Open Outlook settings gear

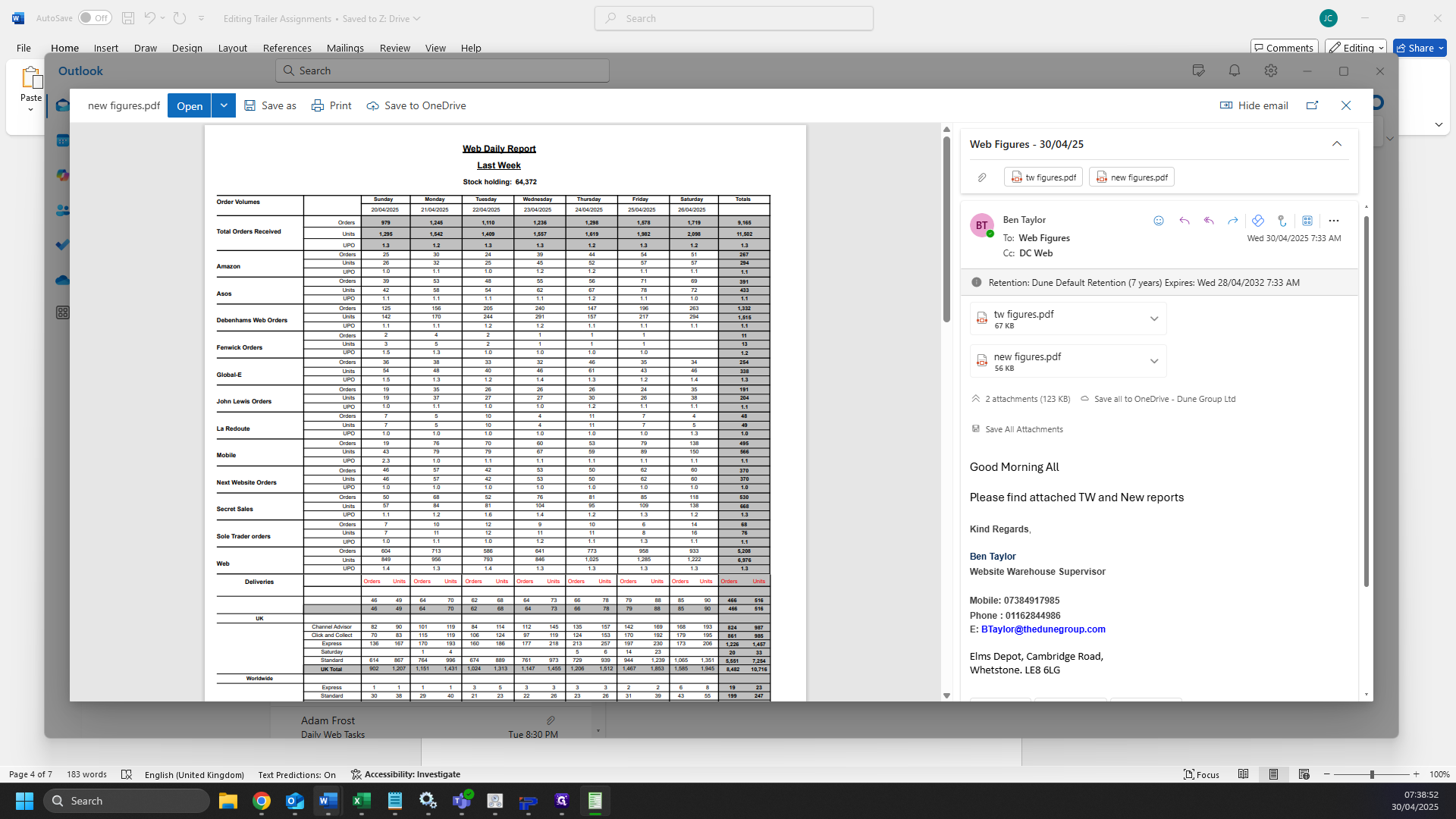pos(1271,71)
